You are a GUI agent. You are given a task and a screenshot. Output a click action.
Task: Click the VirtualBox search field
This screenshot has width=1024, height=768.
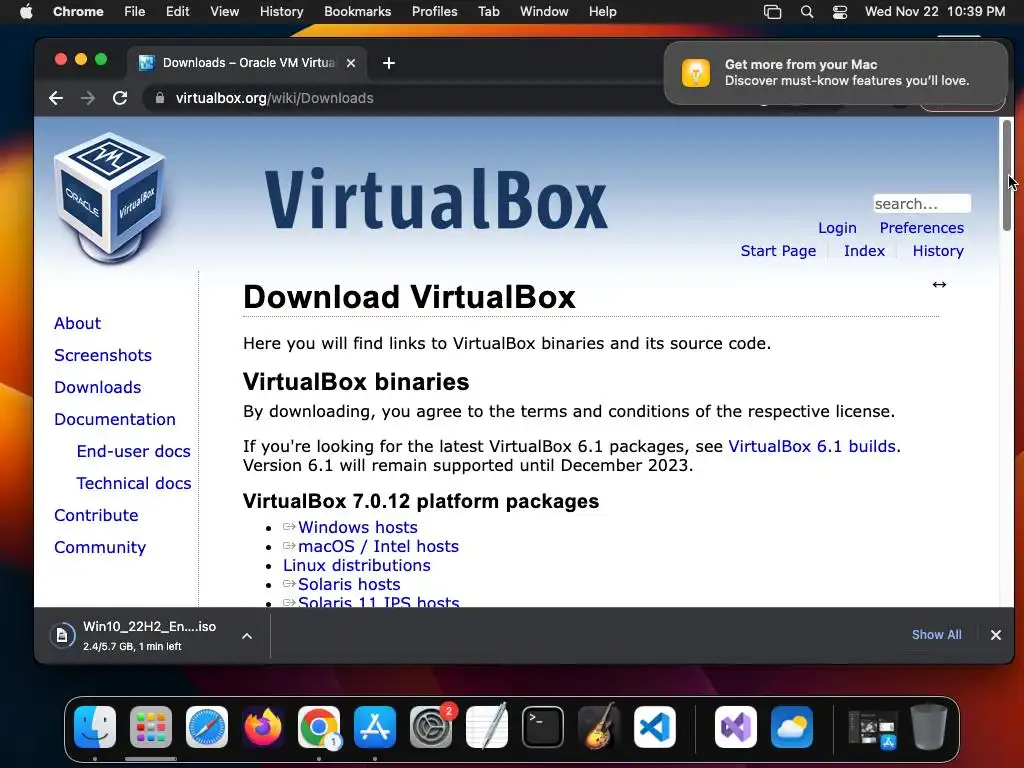921,204
